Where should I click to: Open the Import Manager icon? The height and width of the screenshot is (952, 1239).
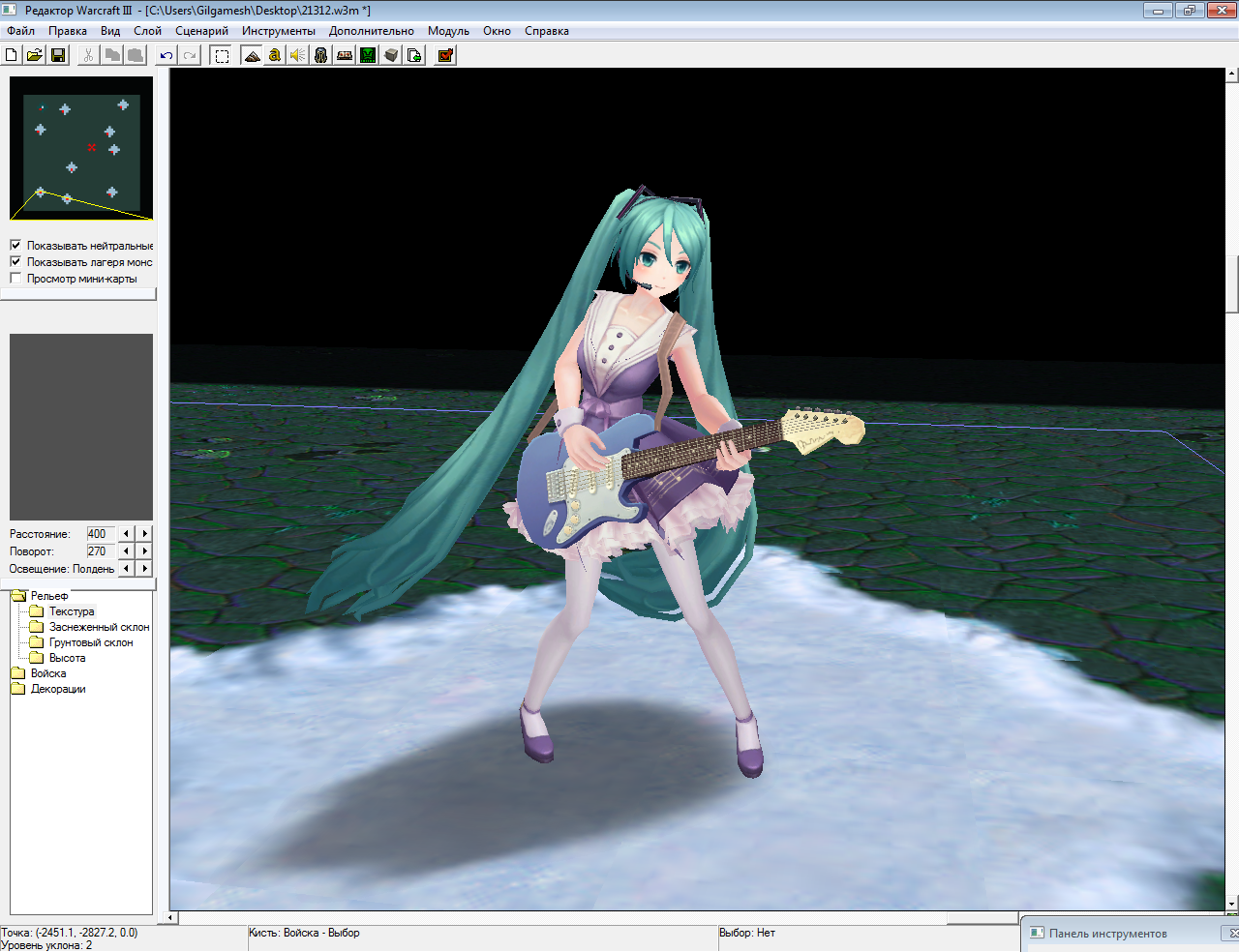(x=414, y=55)
